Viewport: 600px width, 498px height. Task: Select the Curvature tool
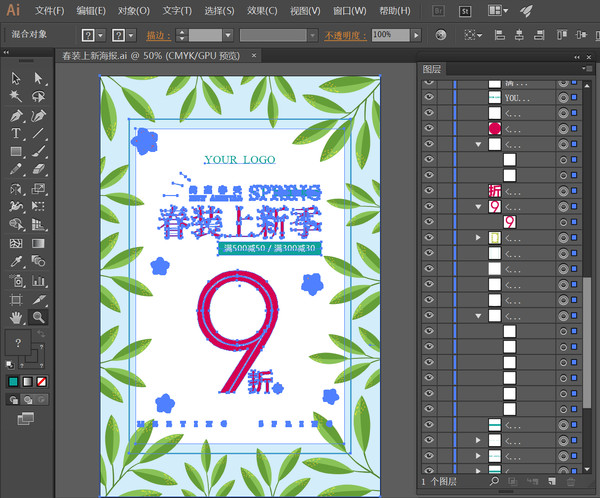[x=38, y=115]
